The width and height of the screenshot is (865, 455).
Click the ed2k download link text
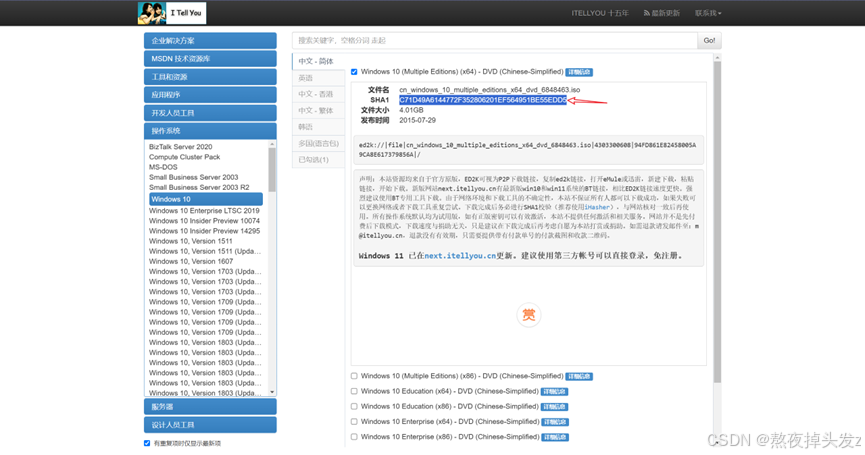click(527, 150)
